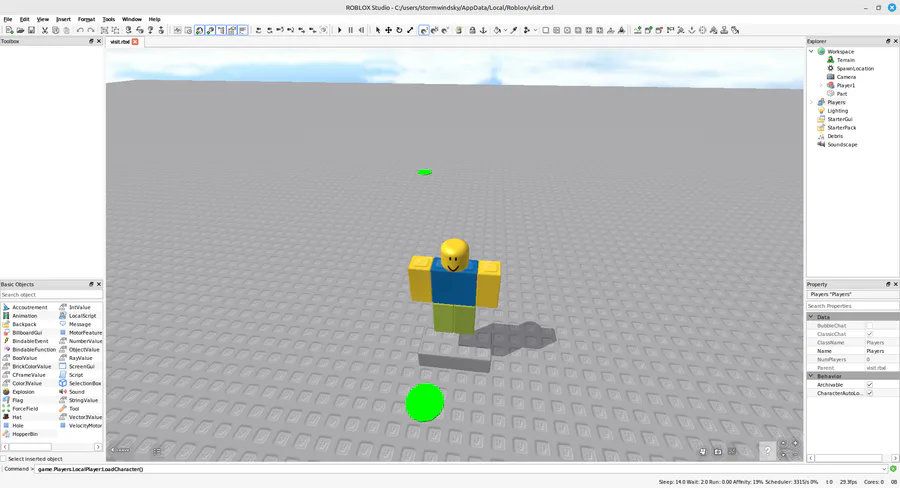
Task: Undock the Explorer panel
Action: (x=887, y=41)
